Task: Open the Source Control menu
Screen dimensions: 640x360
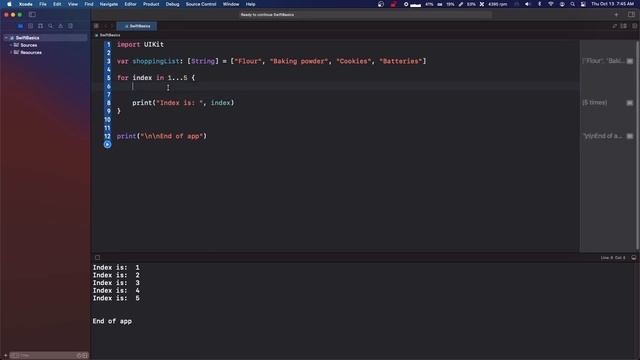Action: 201,4
